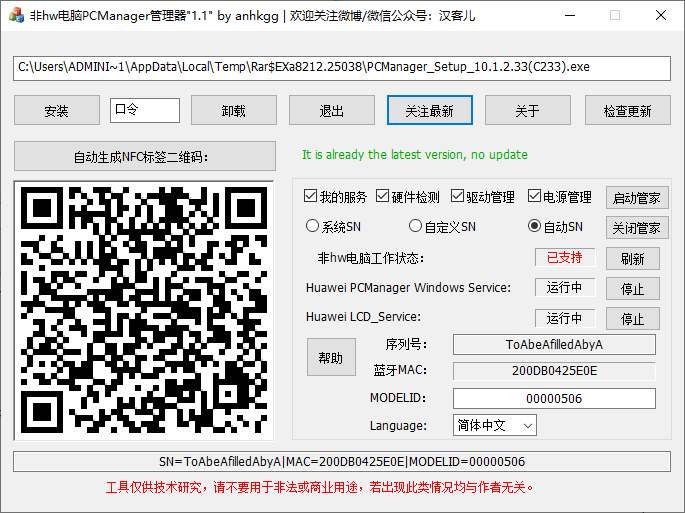Click the Huawei PCManager Windows Service label
The height and width of the screenshot is (513, 685).
click(408, 288)
